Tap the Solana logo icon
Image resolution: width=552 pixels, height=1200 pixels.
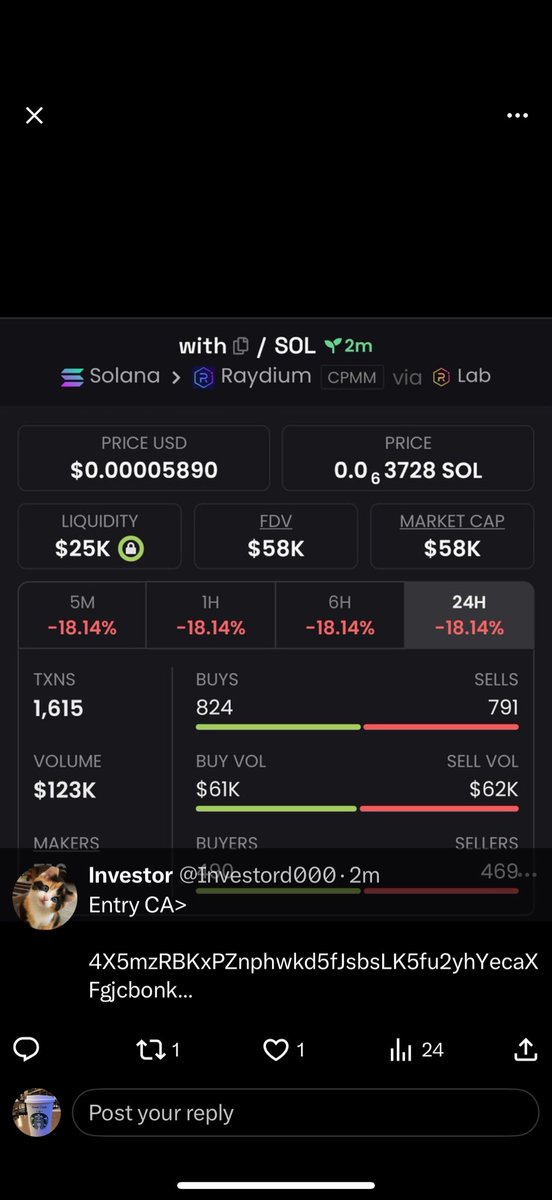[x=72, y=378]
